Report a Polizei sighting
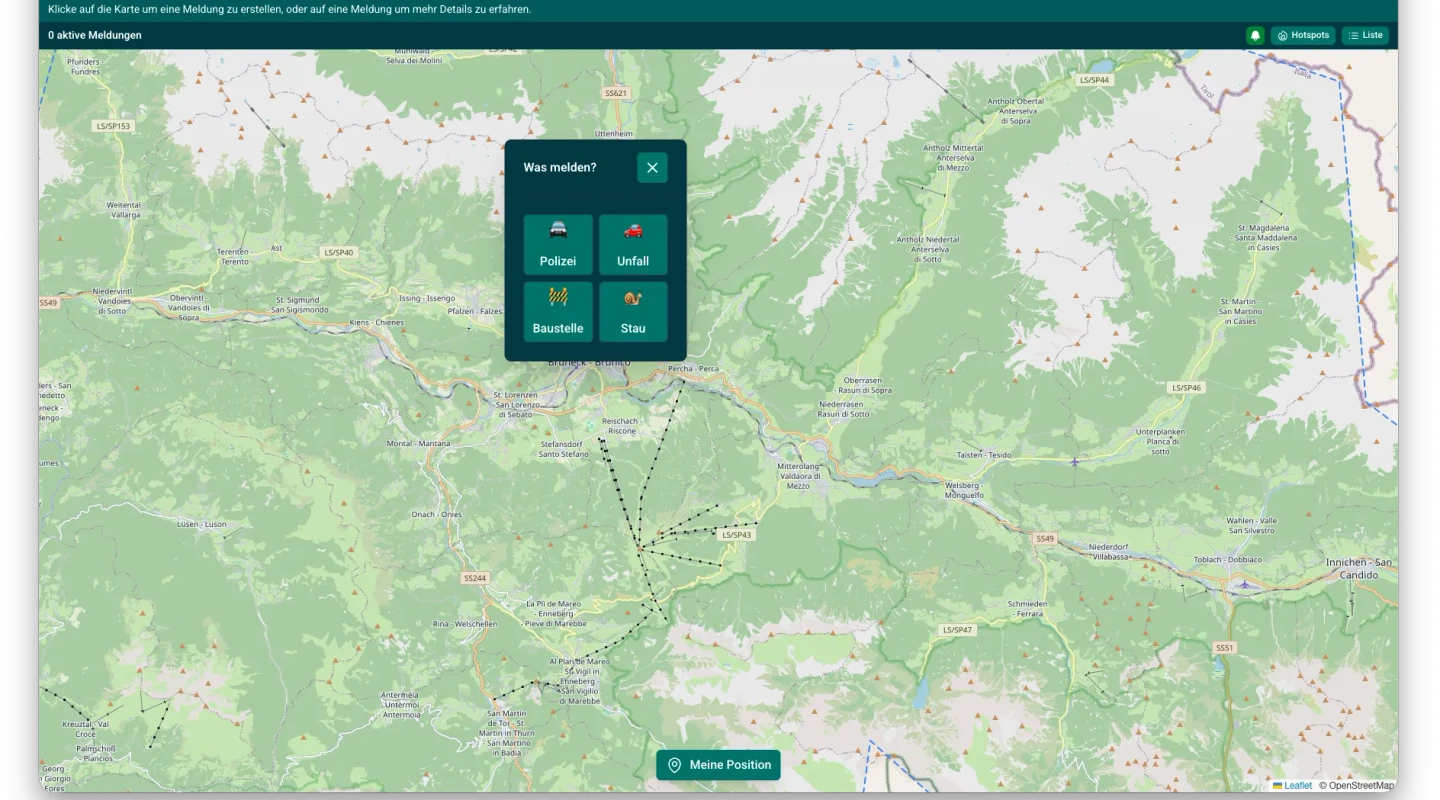This screenshot has width=1440, height=800. click(x=558, y=244)
